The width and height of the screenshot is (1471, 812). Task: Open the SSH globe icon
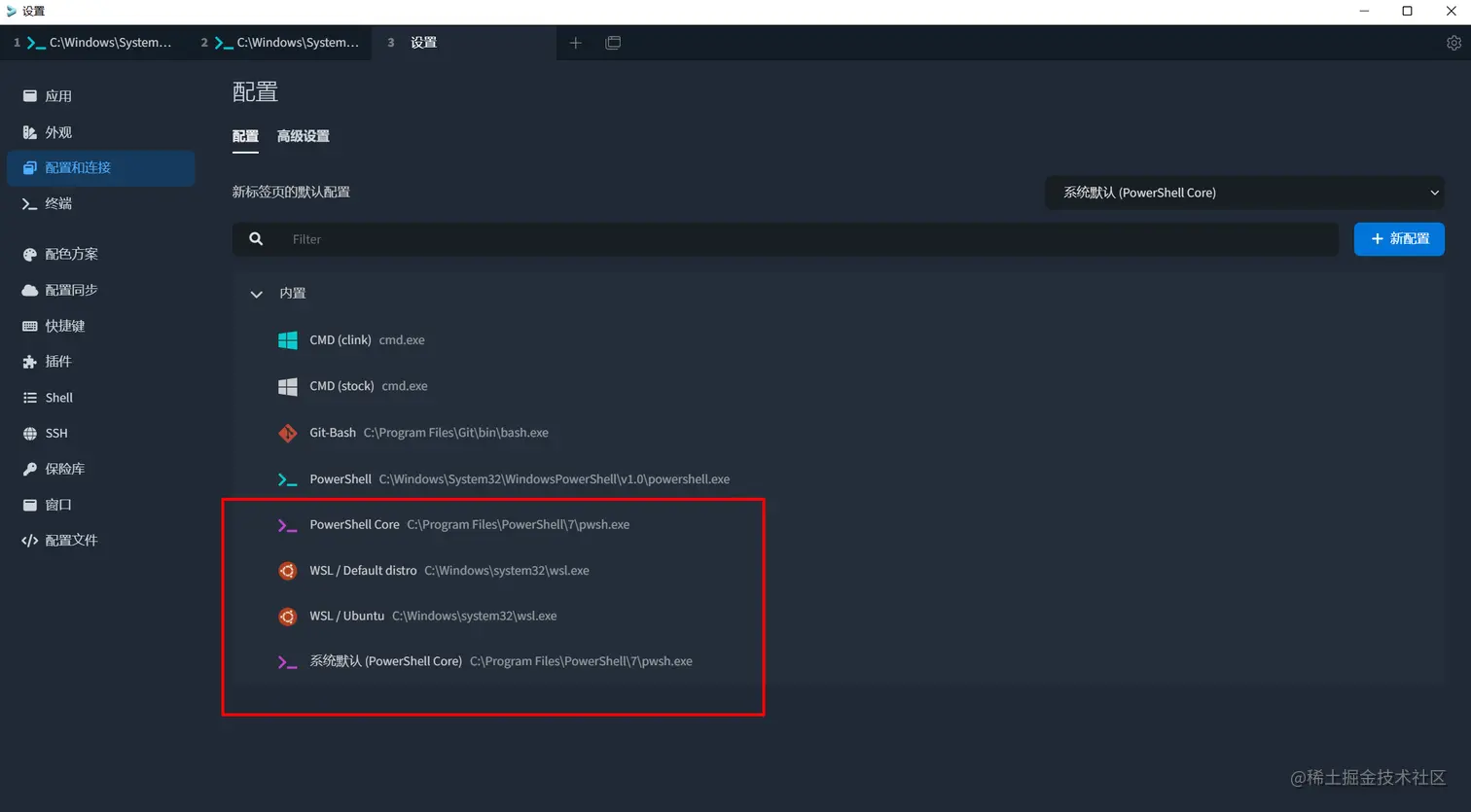[30, 434]
